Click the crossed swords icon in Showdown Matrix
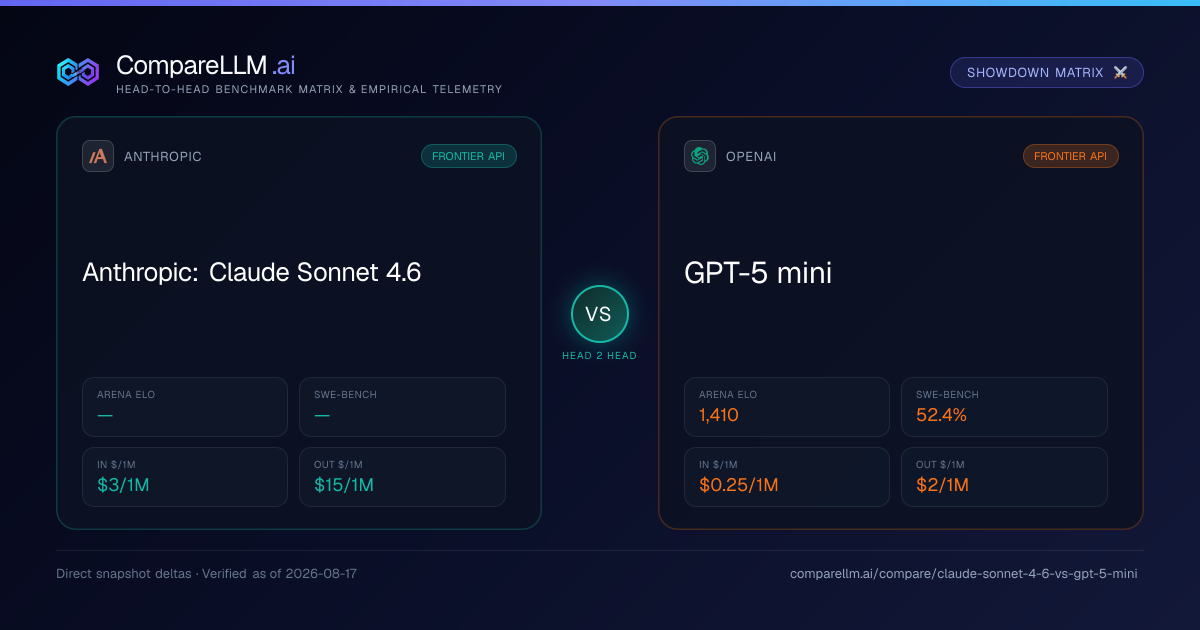This screenshot has width=1200, height=630. click(1120, 73)
